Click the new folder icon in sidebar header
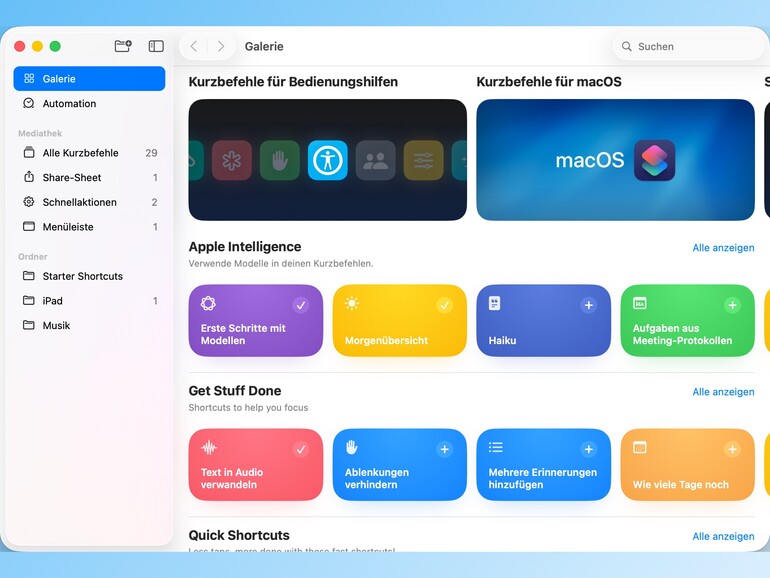The height and width of the screenshot is (578, 770). (123, 46)
